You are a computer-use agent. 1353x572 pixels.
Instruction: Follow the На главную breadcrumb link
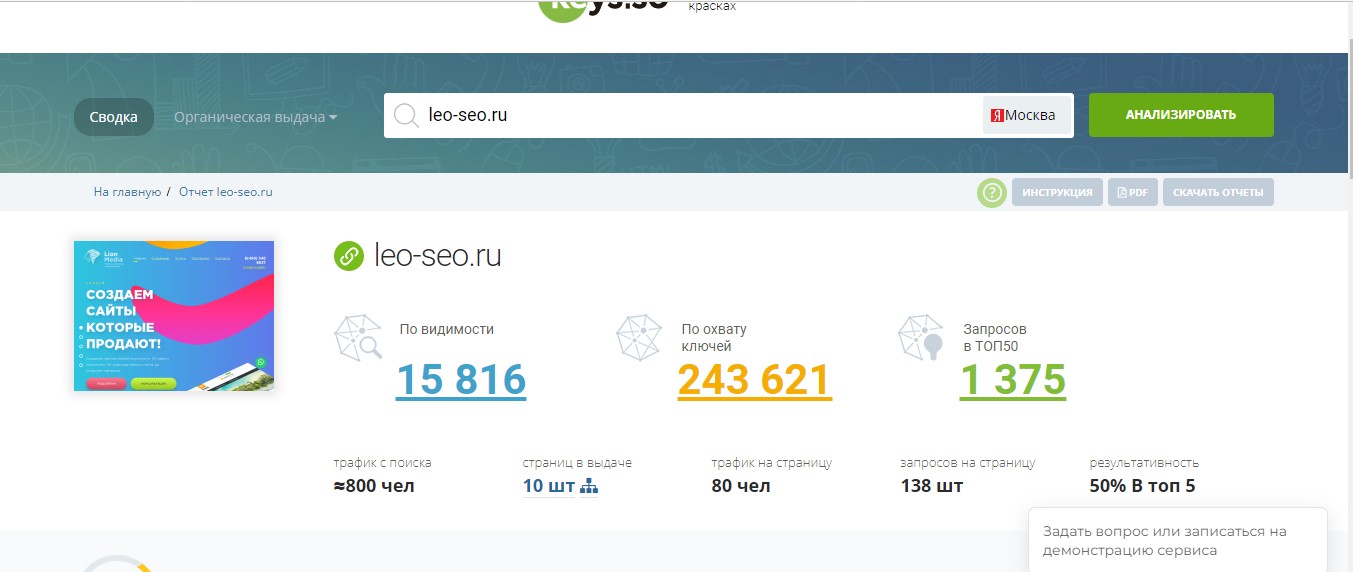click(127, 192)
